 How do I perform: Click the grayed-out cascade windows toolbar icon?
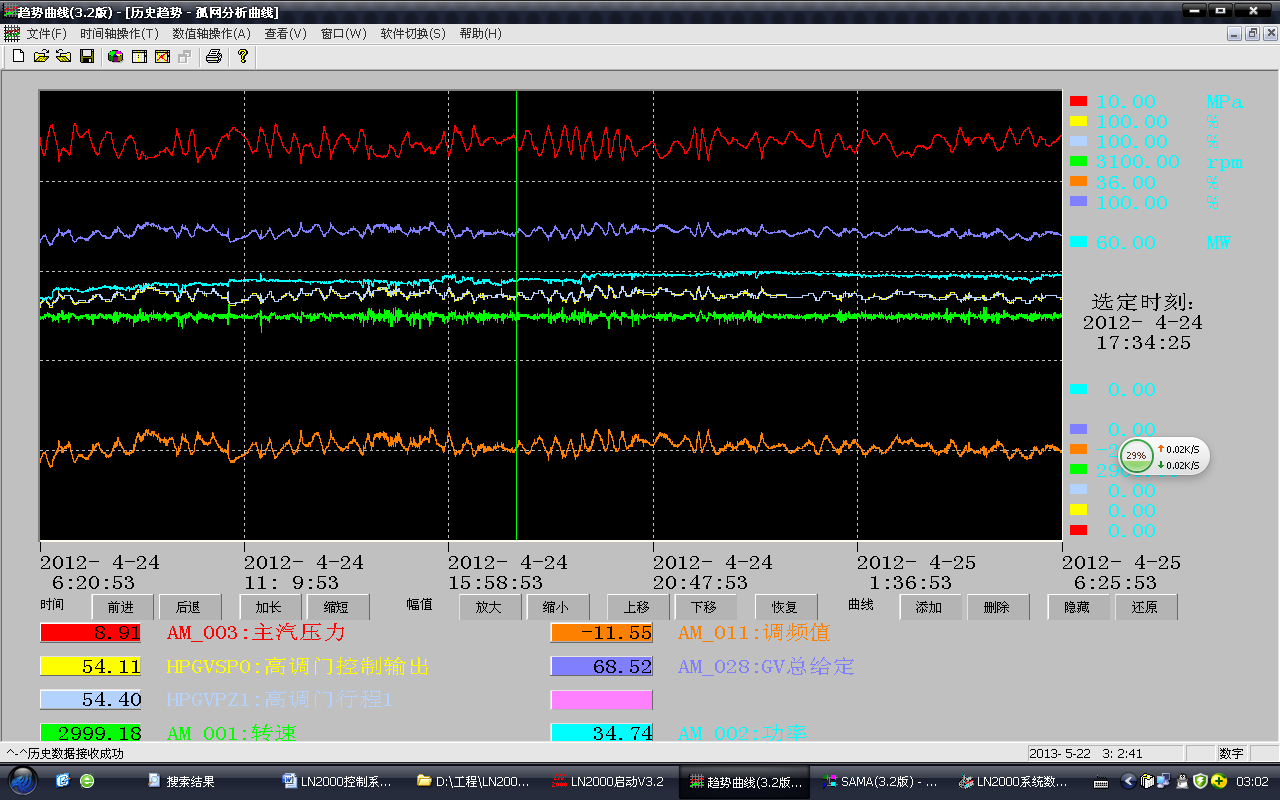click(184, 56)
